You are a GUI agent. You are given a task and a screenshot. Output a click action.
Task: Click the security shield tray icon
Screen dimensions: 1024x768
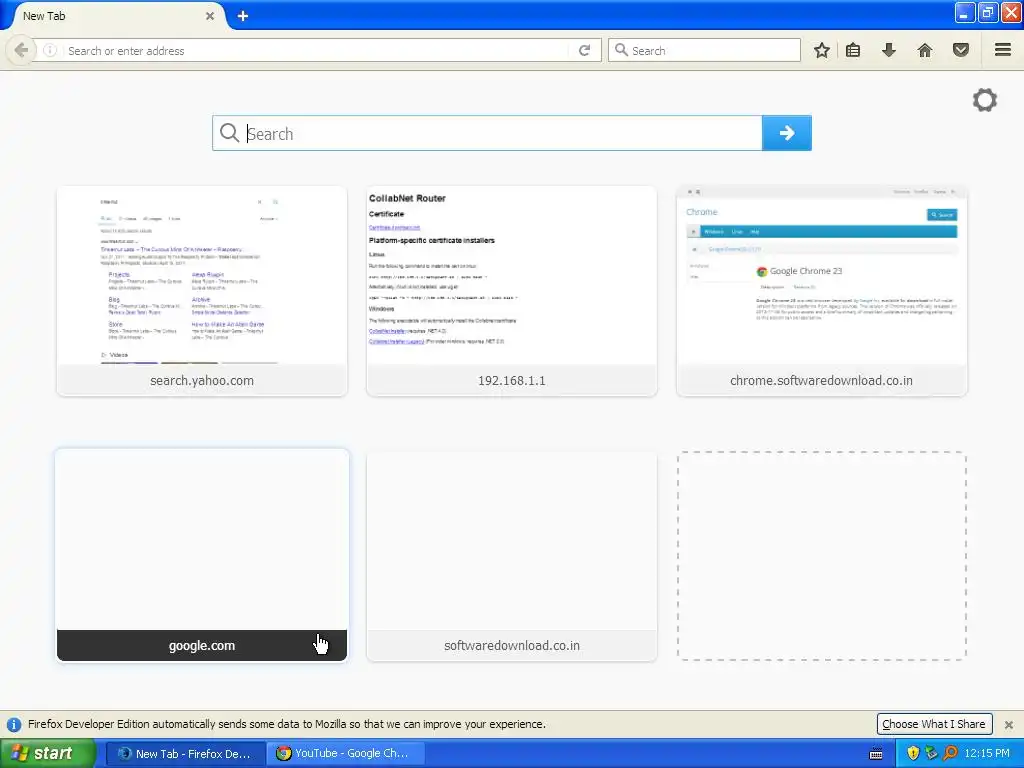point(913,754)
